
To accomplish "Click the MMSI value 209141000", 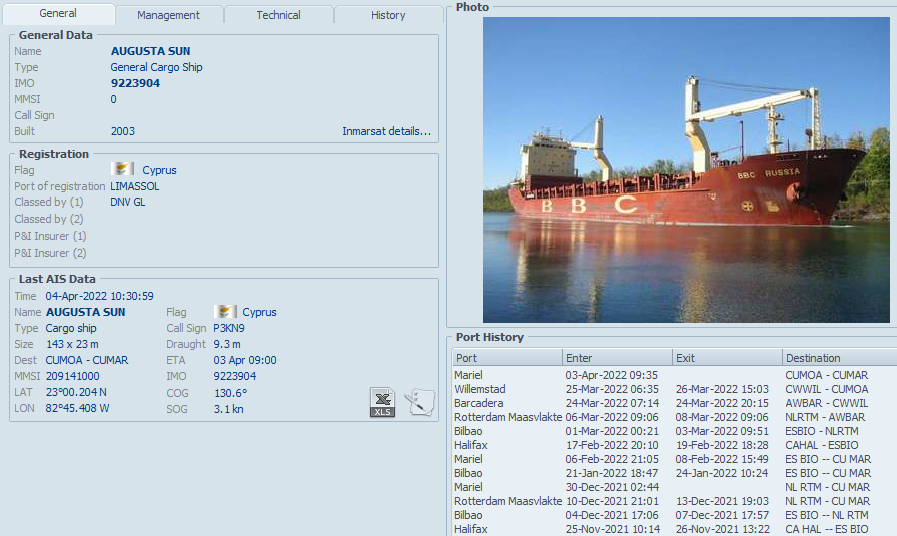I will pyautogui.click(x=72, y=376).
